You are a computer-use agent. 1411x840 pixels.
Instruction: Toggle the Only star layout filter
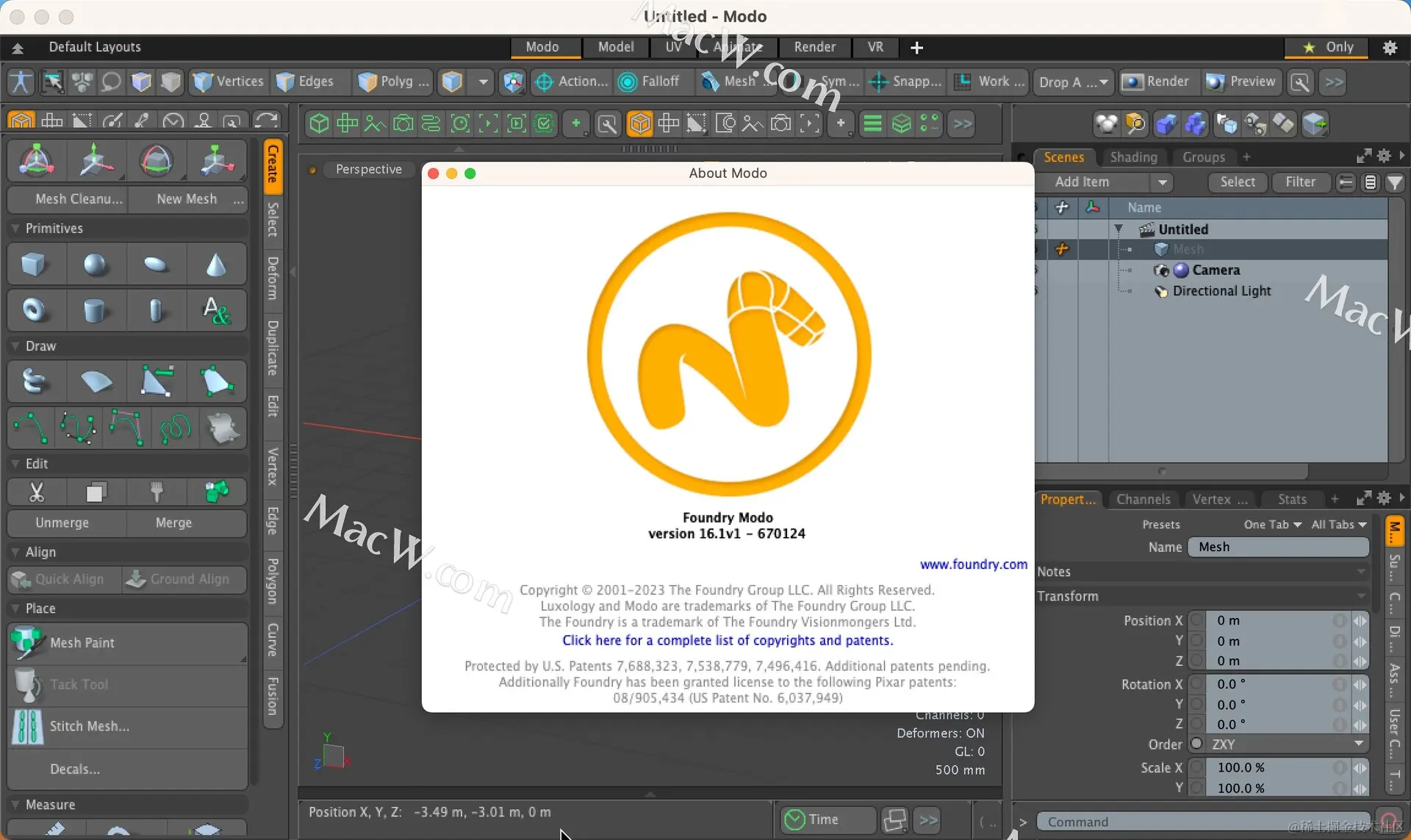pyautogui.click(x=1327, y=47)
